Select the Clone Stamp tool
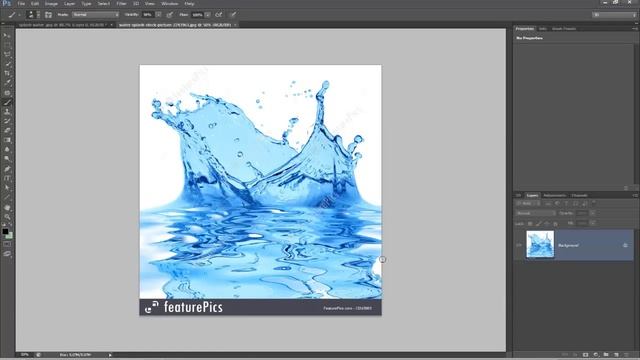 tap(7, 111)
